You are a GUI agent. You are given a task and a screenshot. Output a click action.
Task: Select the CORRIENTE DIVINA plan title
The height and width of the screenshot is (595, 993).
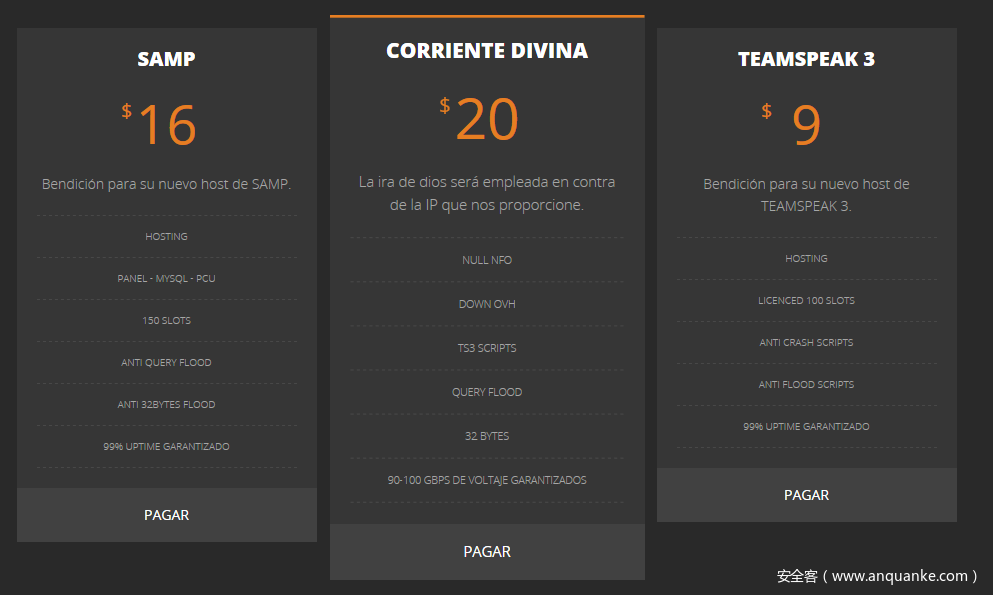tap(487, 51)
